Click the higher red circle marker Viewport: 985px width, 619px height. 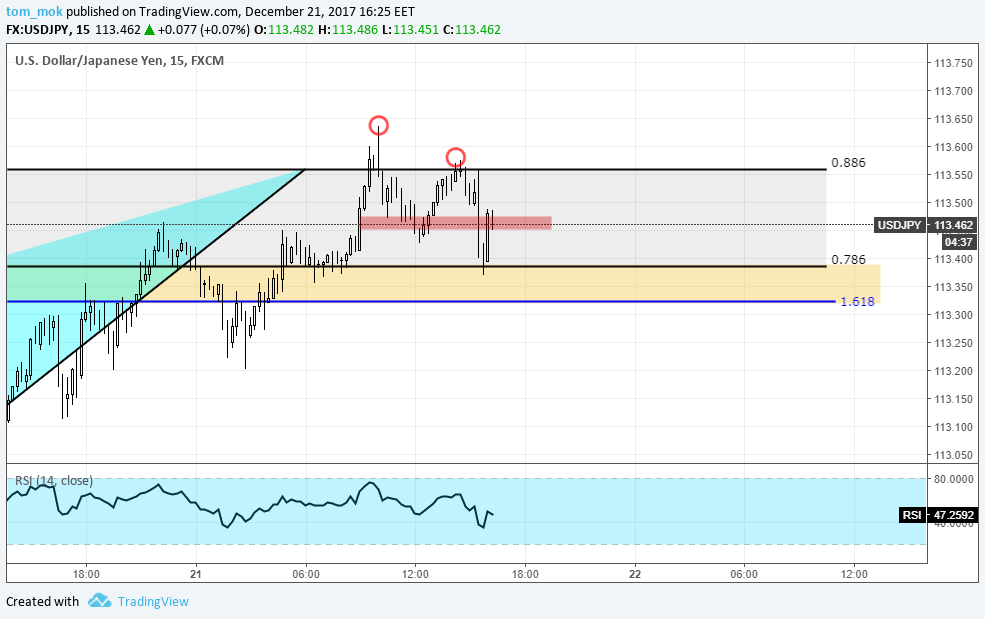[379, 126]
